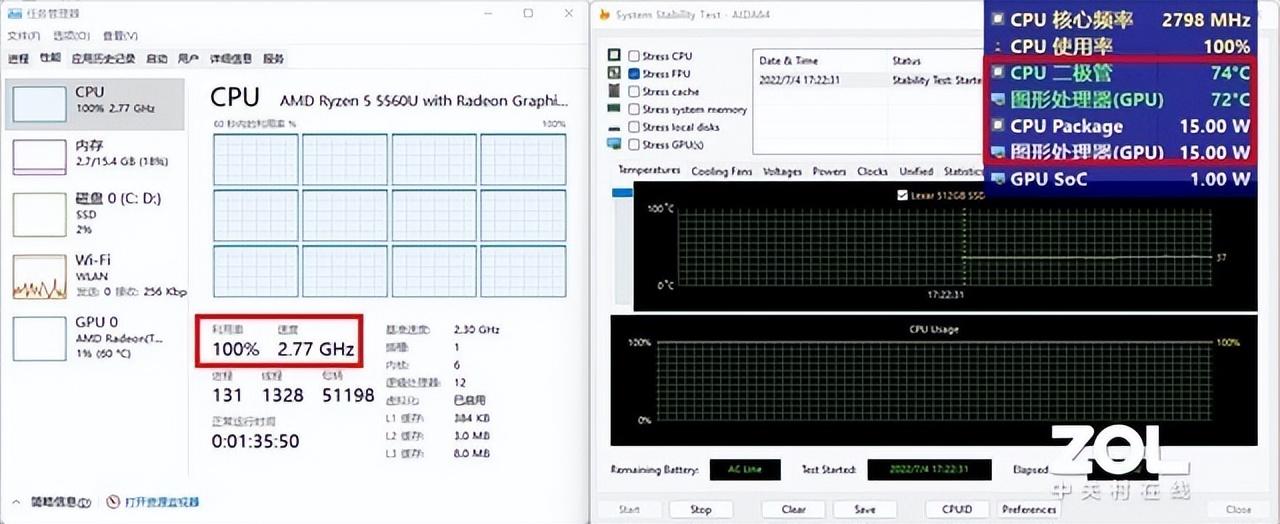Switch to 进程 tab in Task Manager

[x=18, y=59]
